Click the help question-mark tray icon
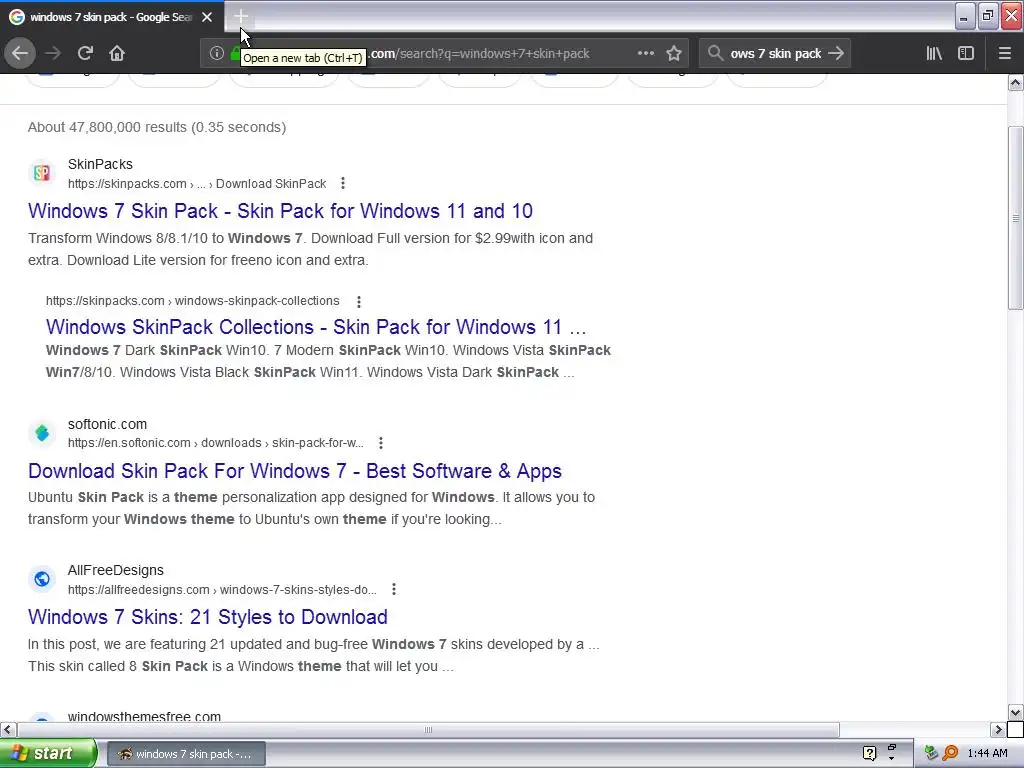The image size is (1024, 768). tap(869, 754)
